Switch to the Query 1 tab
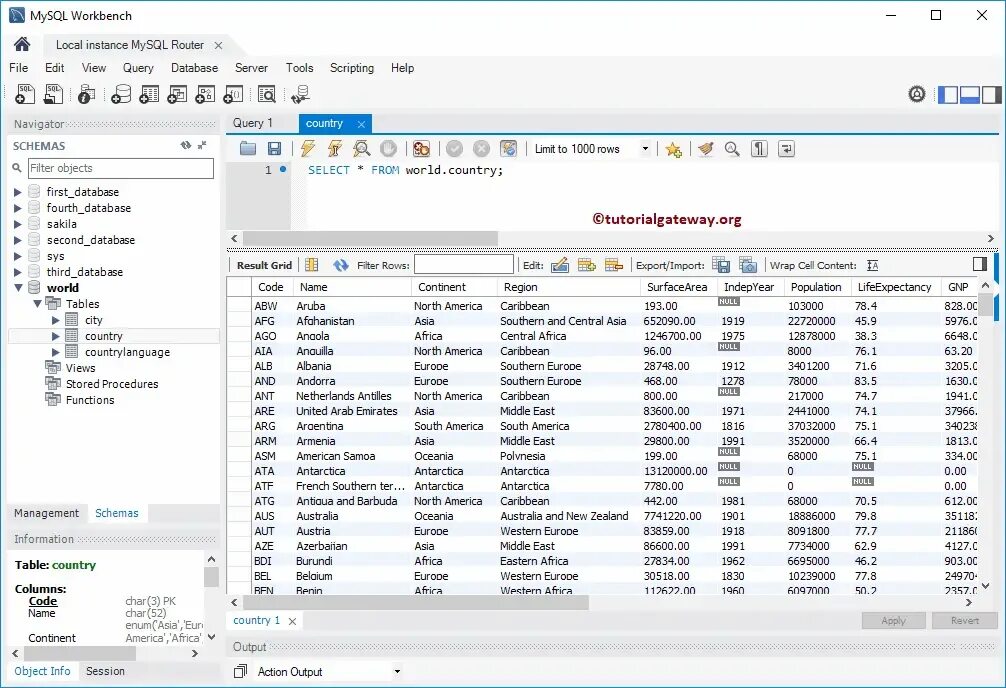The image size is (1006, 688). coord(252,123)
